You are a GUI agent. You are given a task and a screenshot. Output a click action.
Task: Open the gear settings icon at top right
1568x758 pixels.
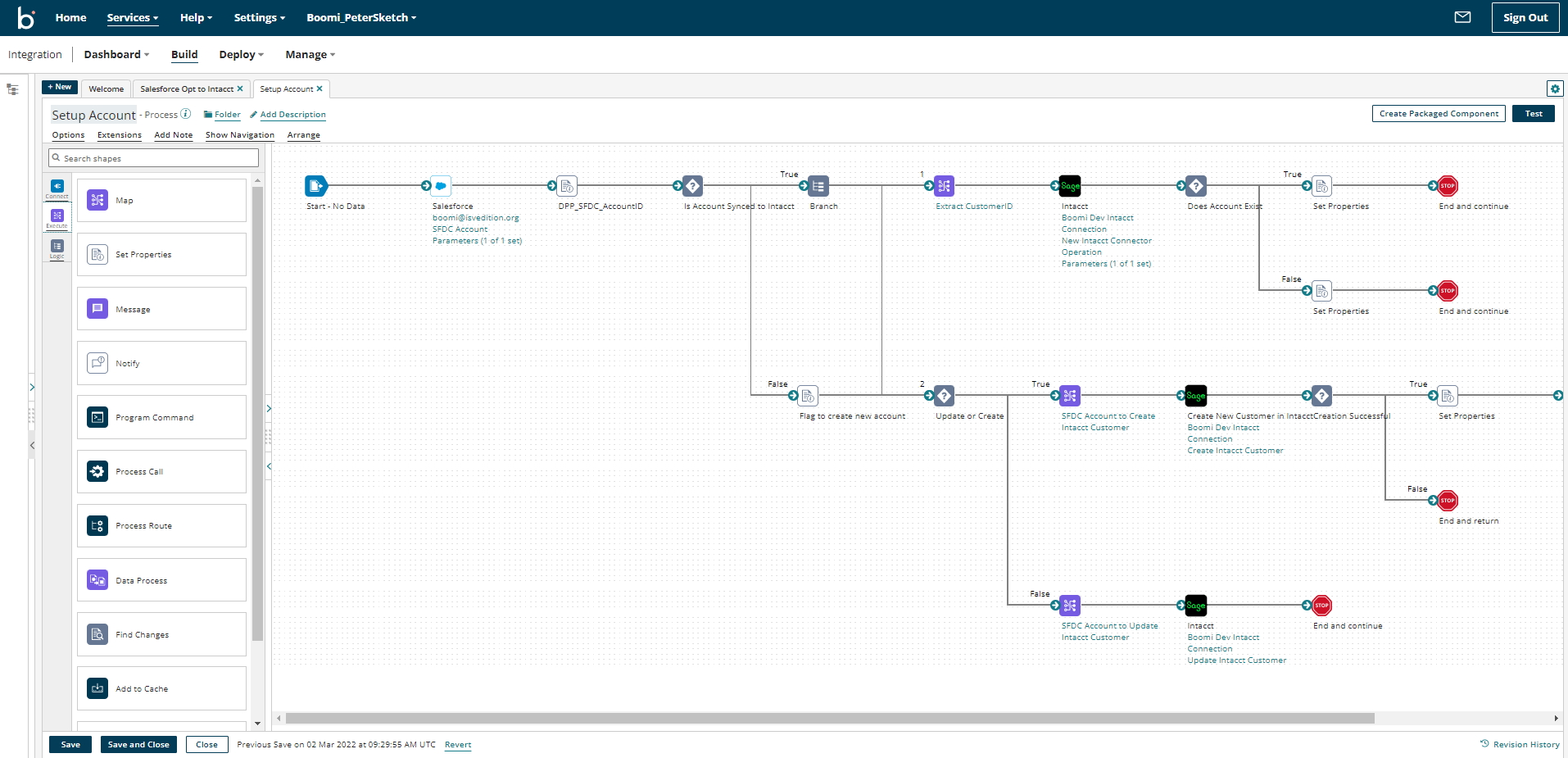(x=1554, y=89)
